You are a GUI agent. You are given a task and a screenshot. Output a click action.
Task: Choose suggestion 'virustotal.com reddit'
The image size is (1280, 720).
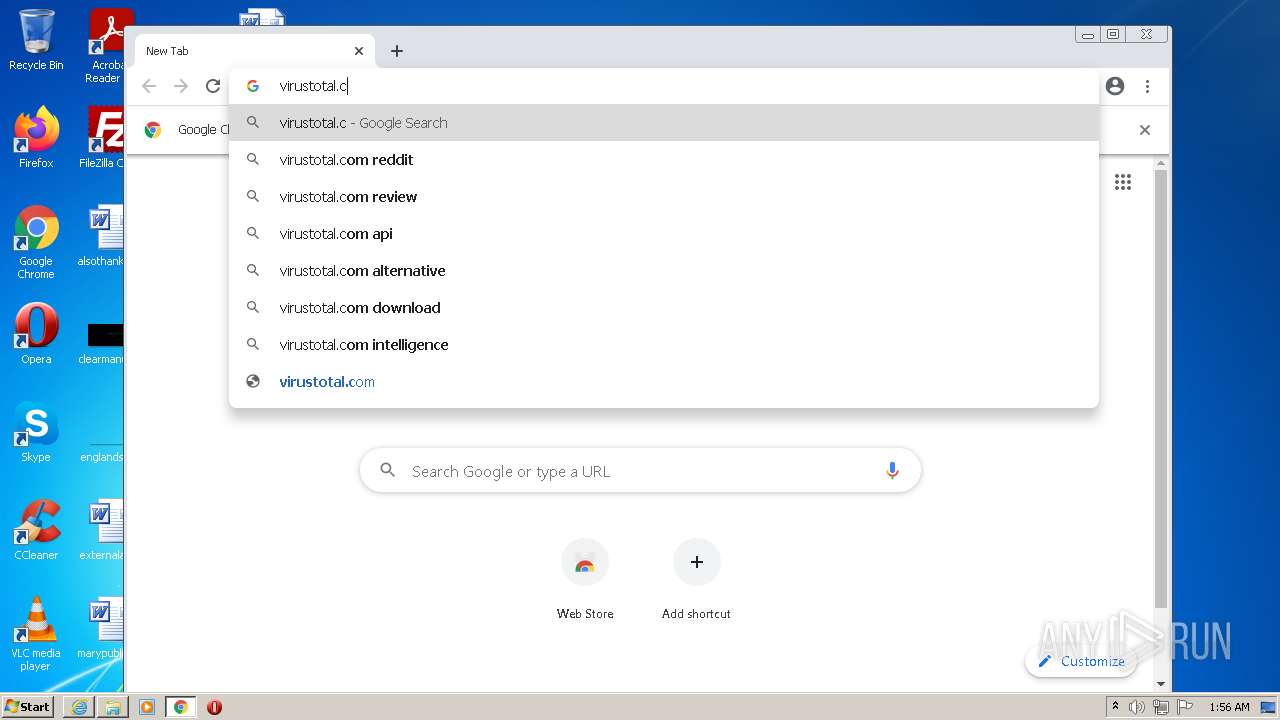[664, 160]
